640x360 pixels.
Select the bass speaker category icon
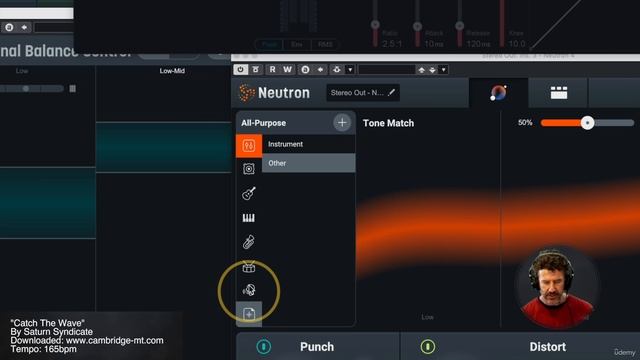click(249, 169)
